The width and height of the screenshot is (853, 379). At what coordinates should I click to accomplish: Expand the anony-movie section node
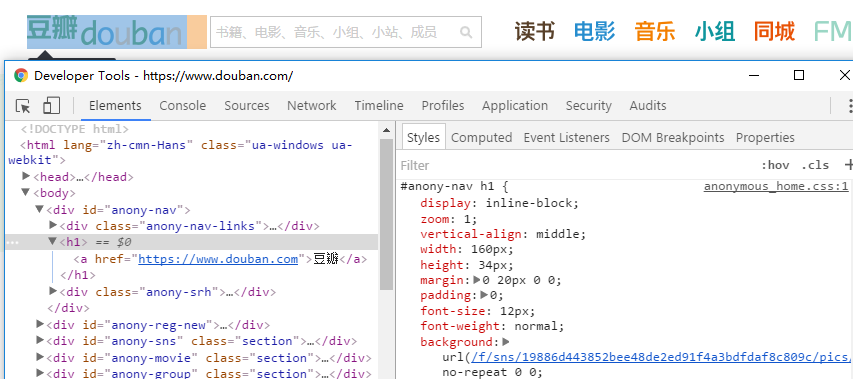point(40,357)
